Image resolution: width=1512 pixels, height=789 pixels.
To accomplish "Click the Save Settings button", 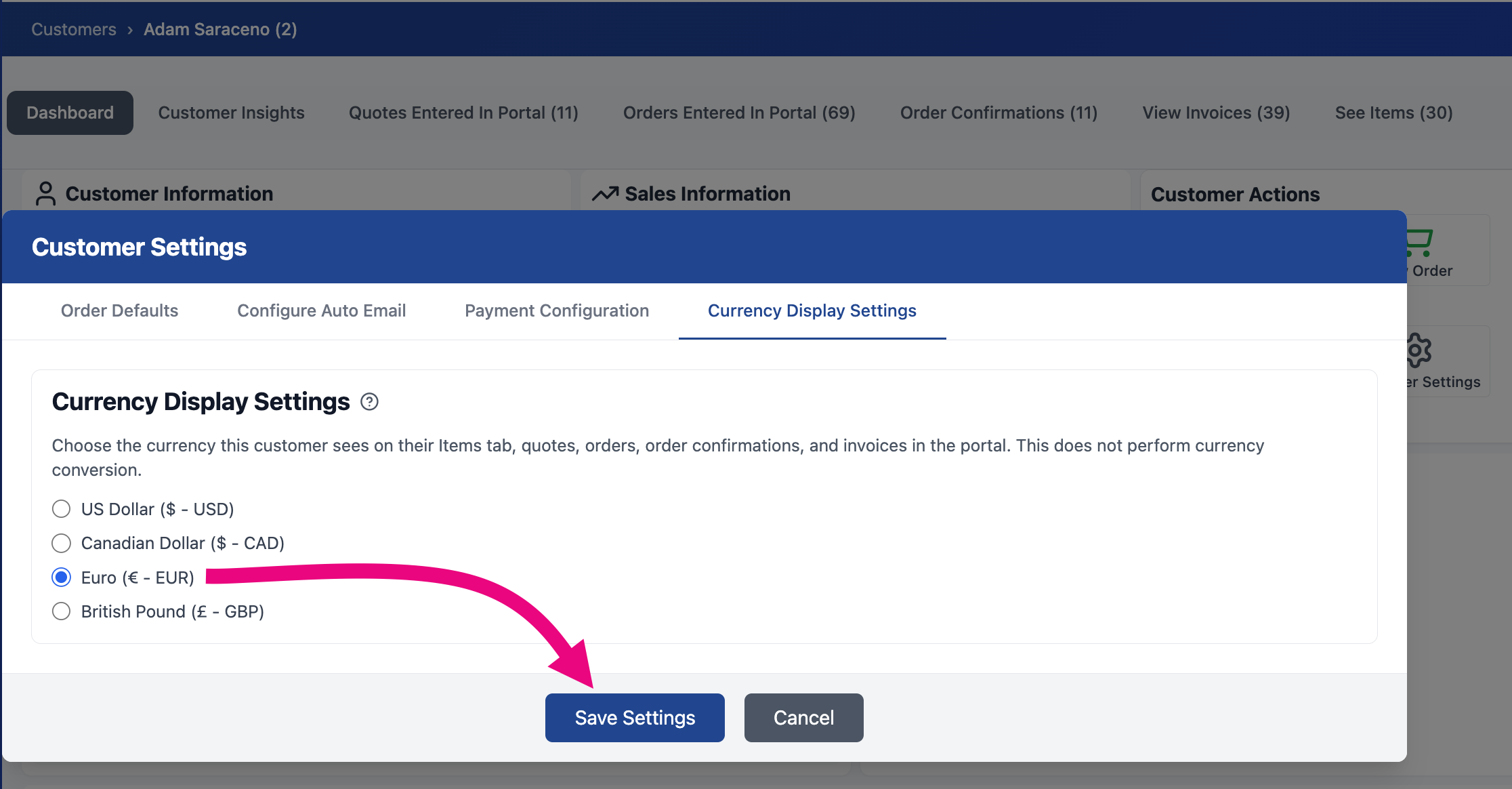I will (635, 718).
